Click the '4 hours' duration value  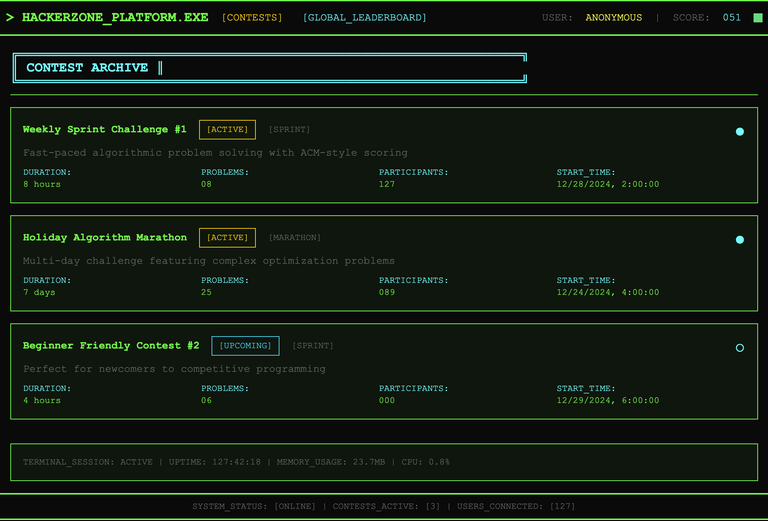point(42,401)
